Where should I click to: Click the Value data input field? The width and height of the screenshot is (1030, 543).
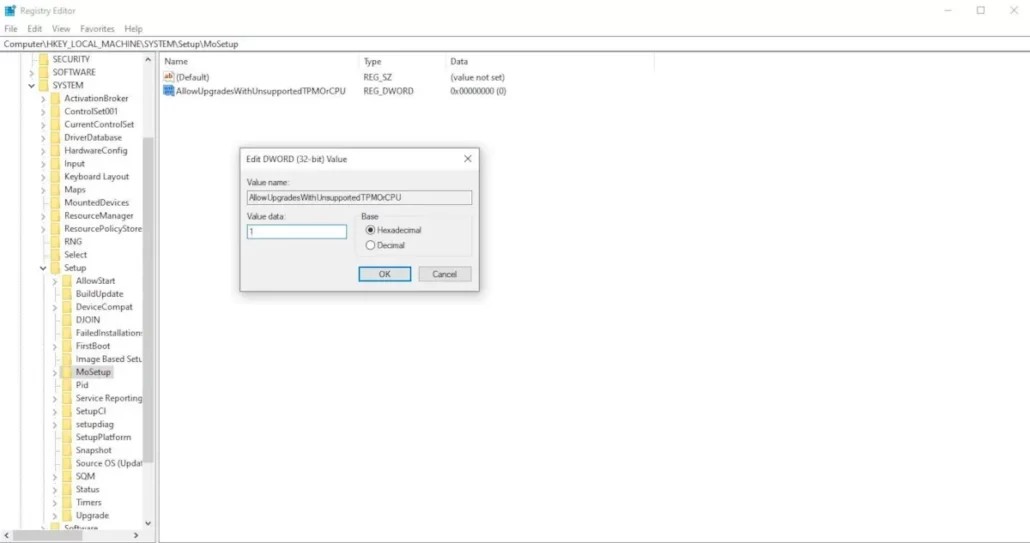click(297, 232)
